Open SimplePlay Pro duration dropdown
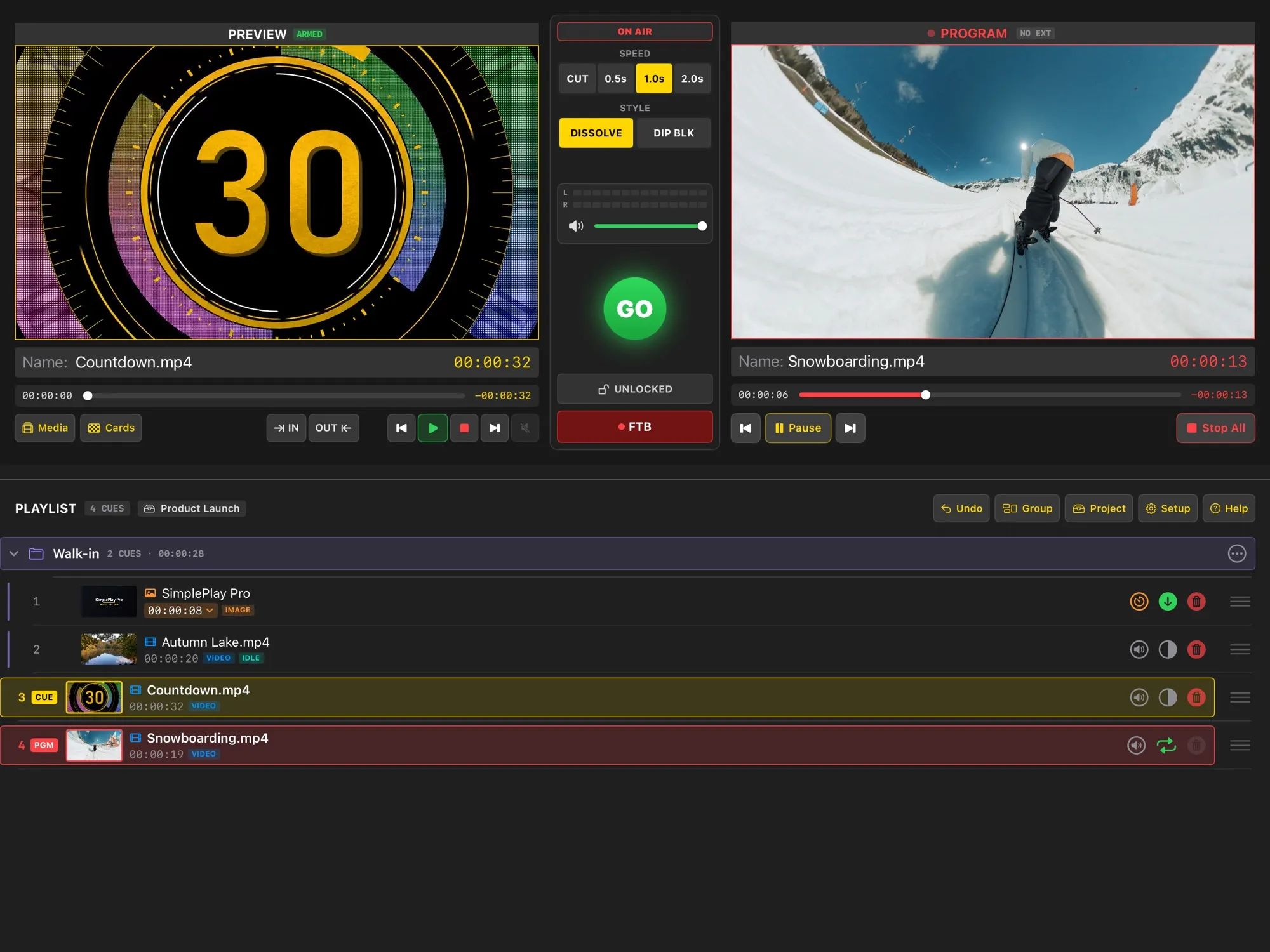Screen dimensions: 1270x952 [x=180, y=611]
